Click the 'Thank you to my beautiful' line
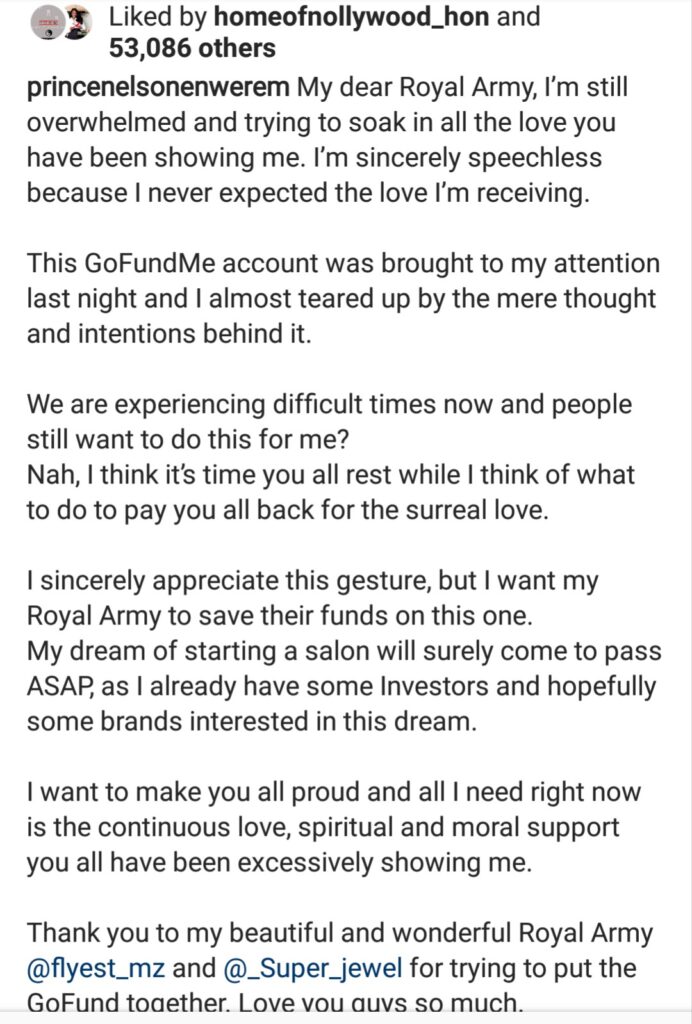This screenshot has height=1024, width=692. coord(339,933)
